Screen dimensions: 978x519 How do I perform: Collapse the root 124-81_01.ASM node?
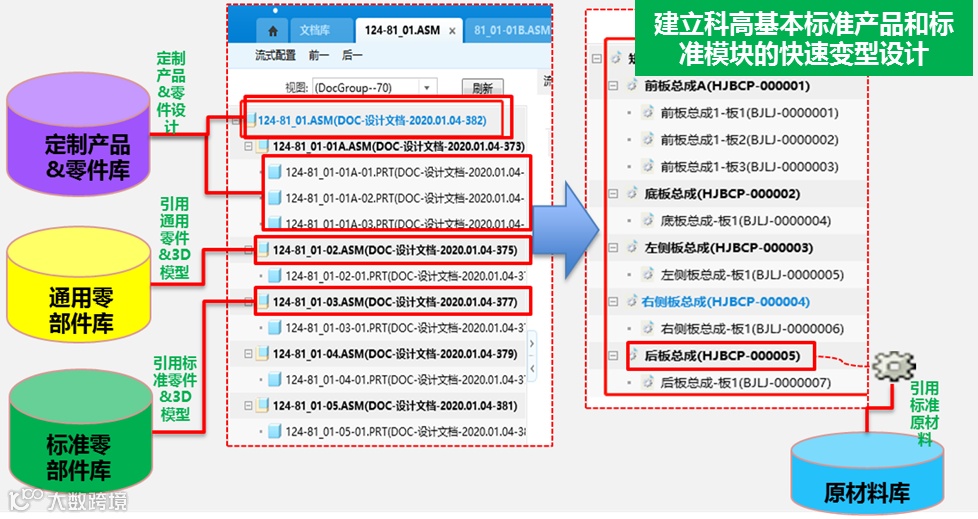236,120
